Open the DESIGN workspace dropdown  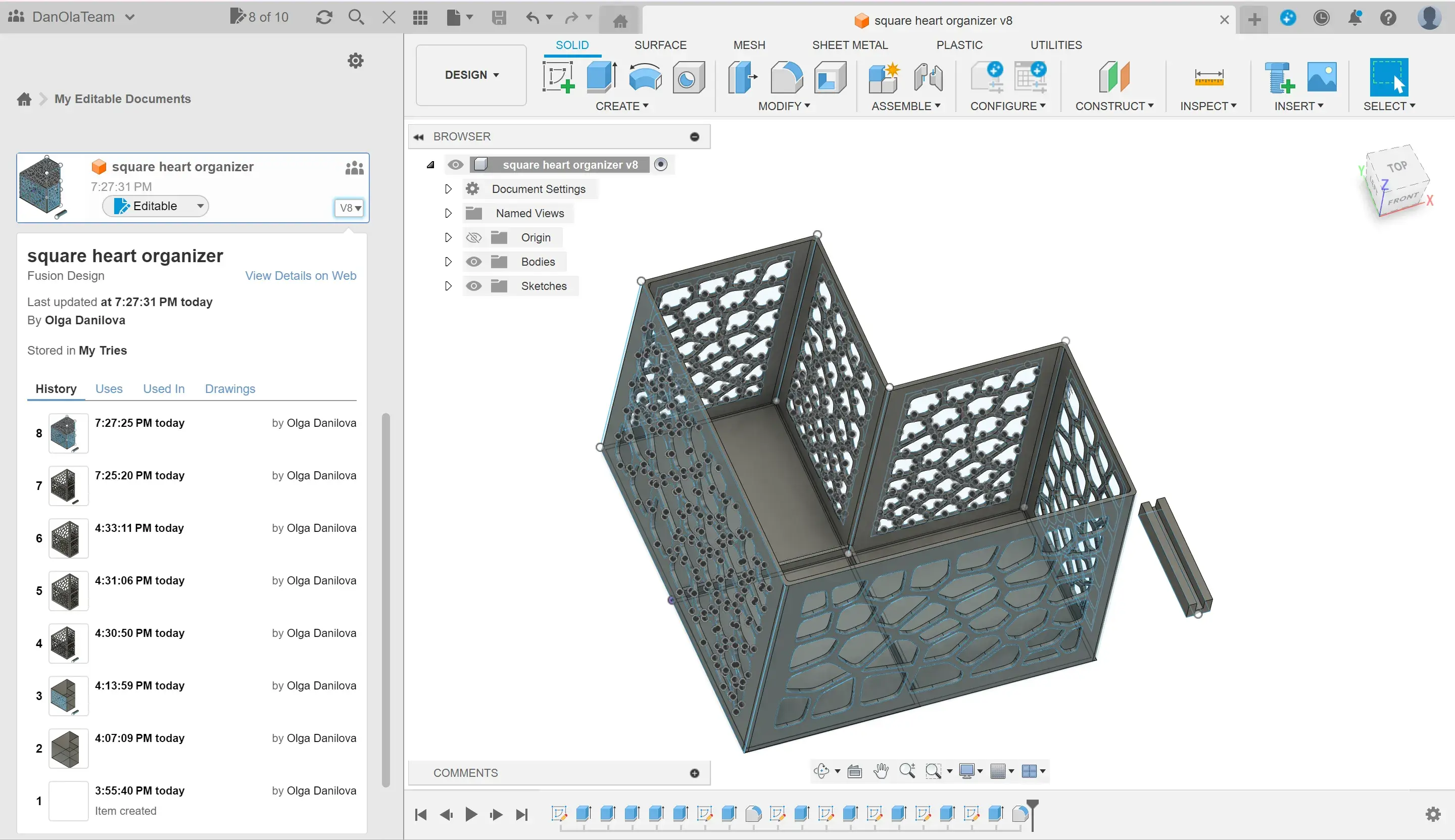pyautogui.click(x=471, y=75)
